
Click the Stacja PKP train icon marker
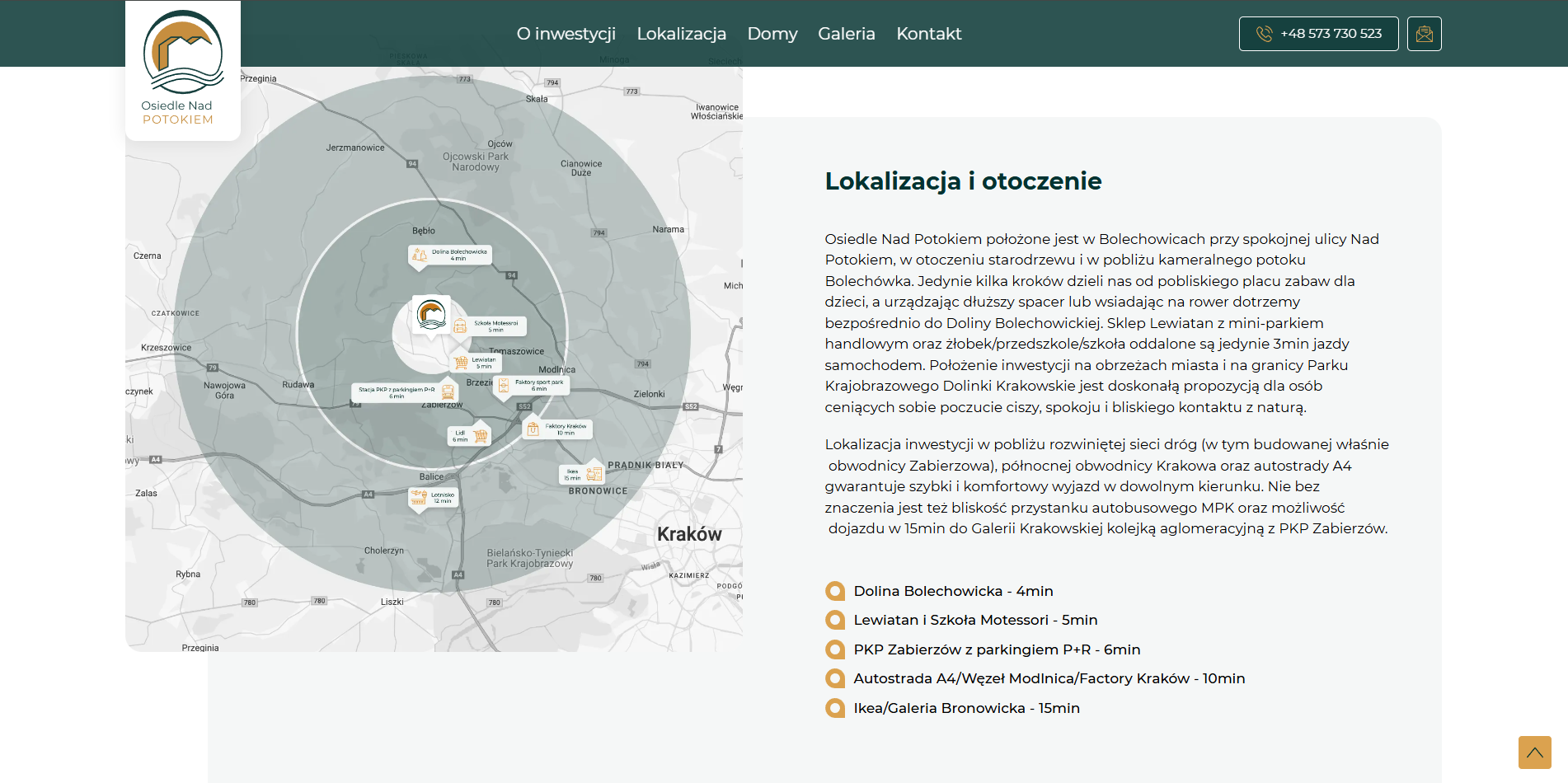tap(448, 391)
